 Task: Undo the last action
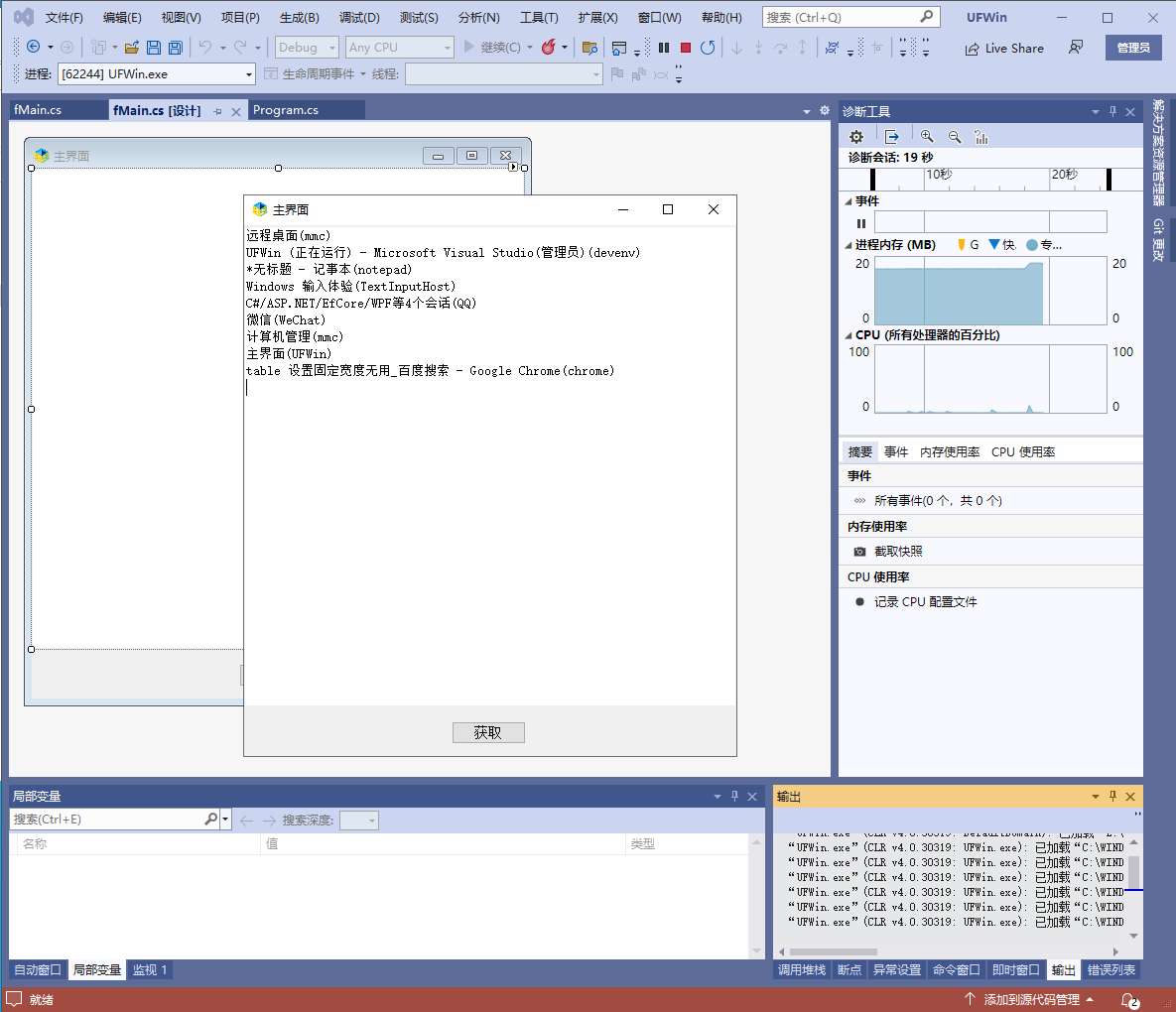coord(204,48)
